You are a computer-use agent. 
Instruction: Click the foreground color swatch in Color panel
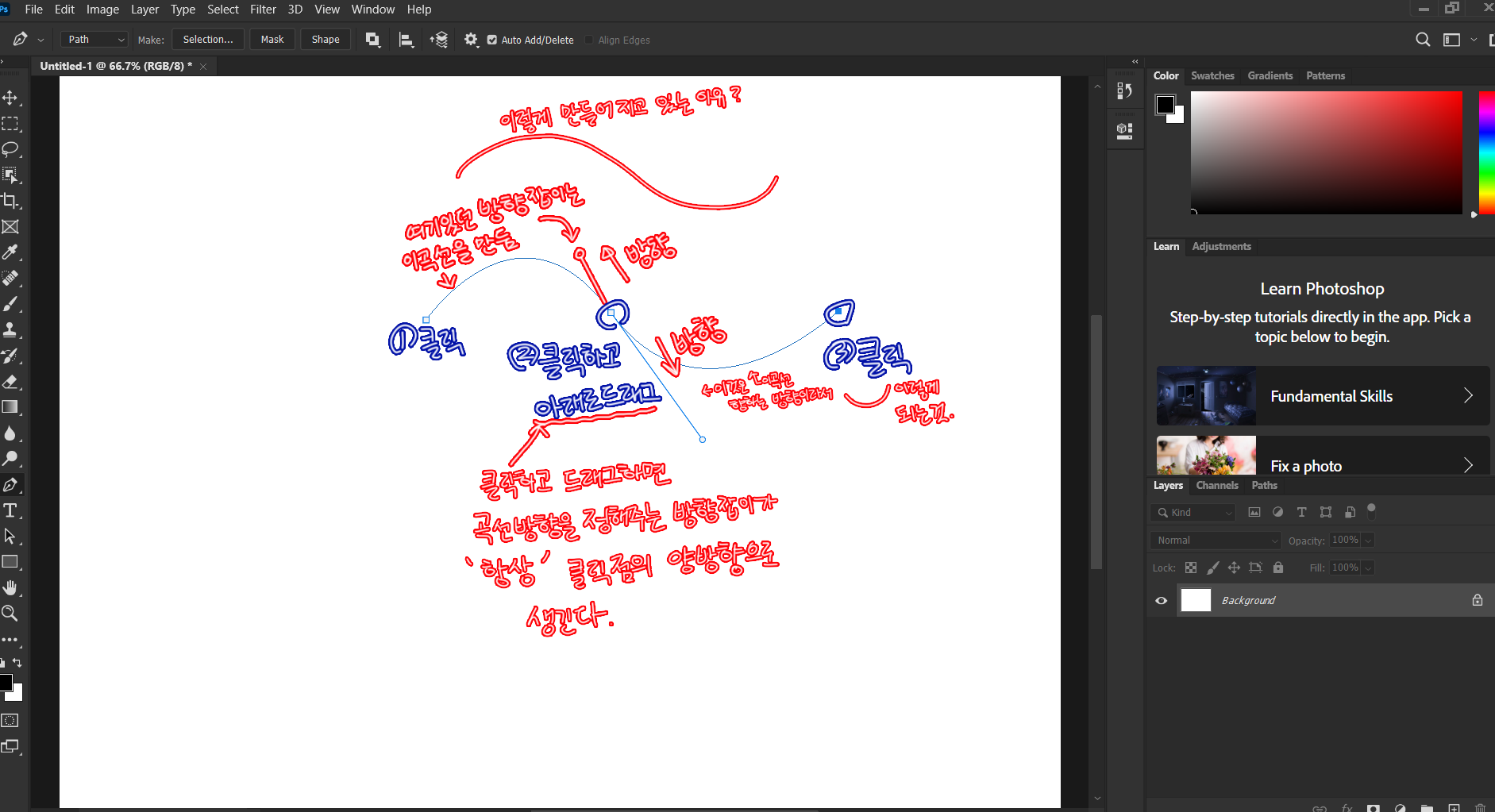point(1165,105)
